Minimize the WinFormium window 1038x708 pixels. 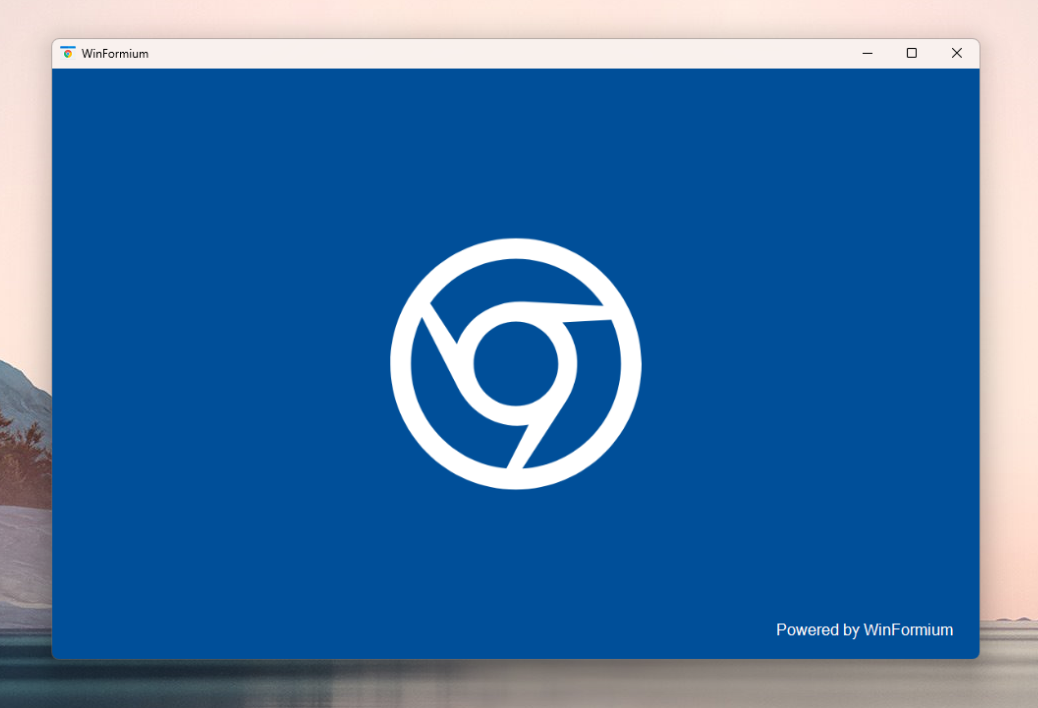[867, 53]
